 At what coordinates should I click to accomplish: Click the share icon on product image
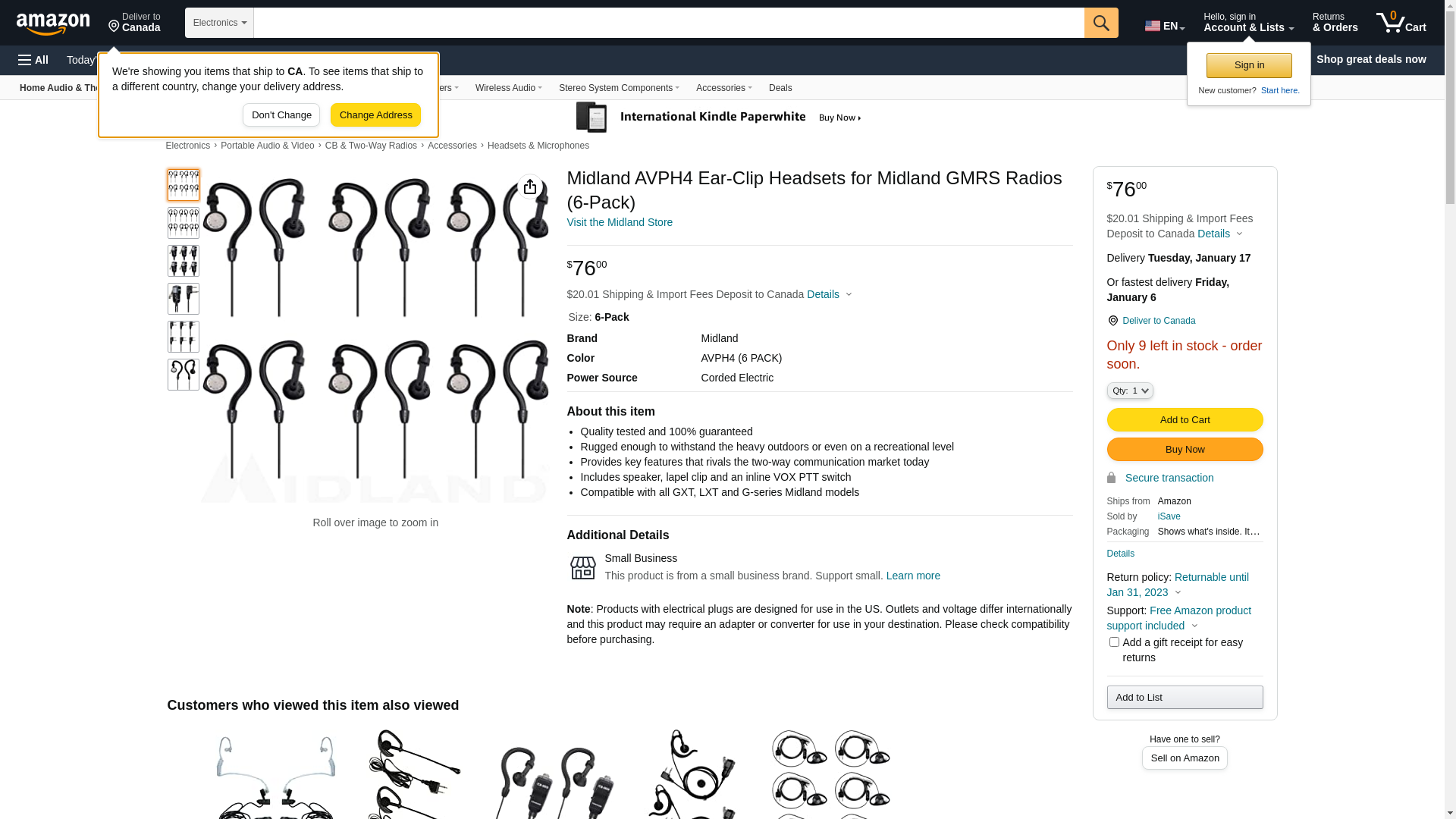(x=530, y=187)
